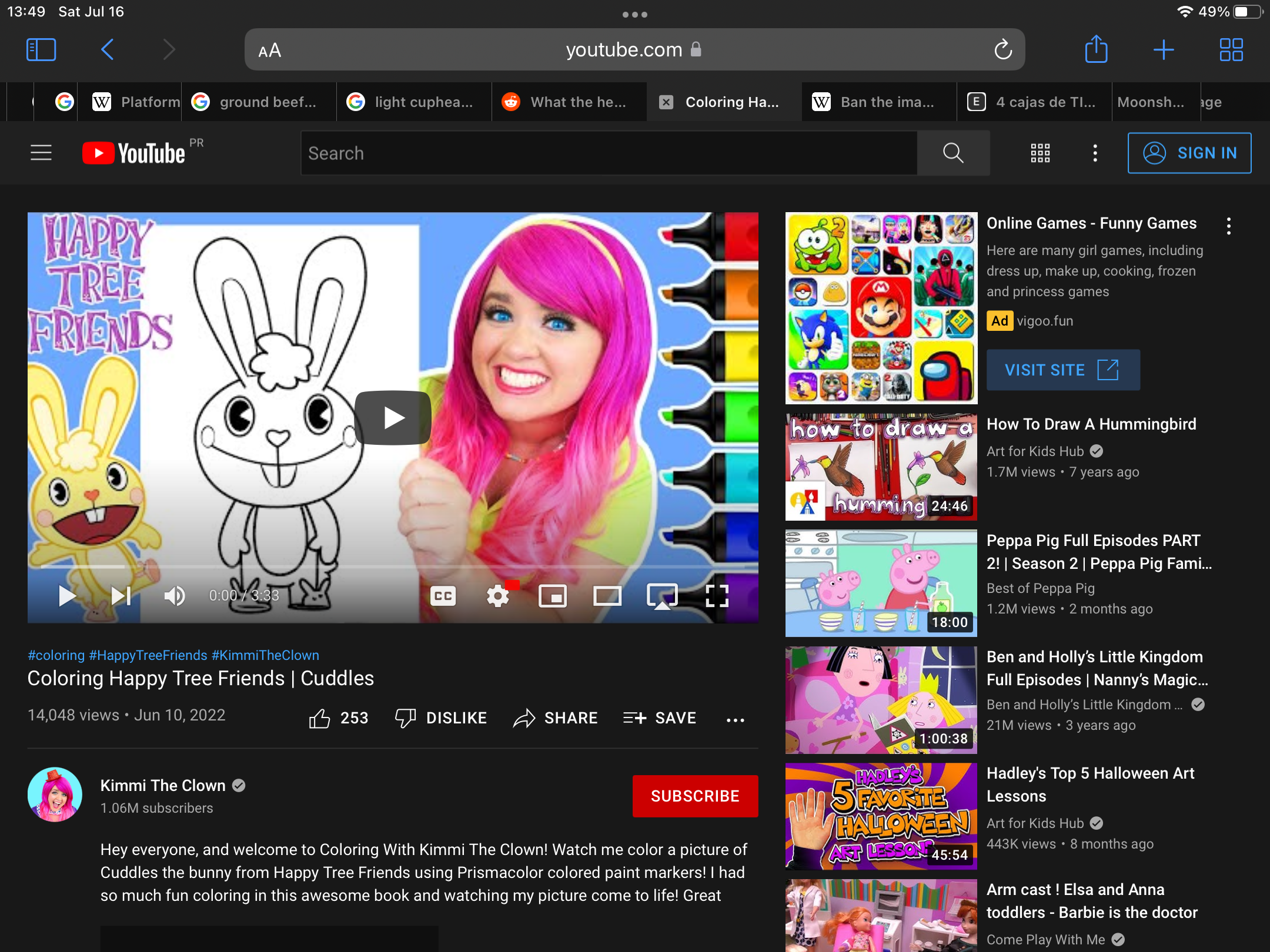1270x952 pixels.
Task: Open the Peppa Pig Full Episodes thumbnail
Action: coord(881,583)
